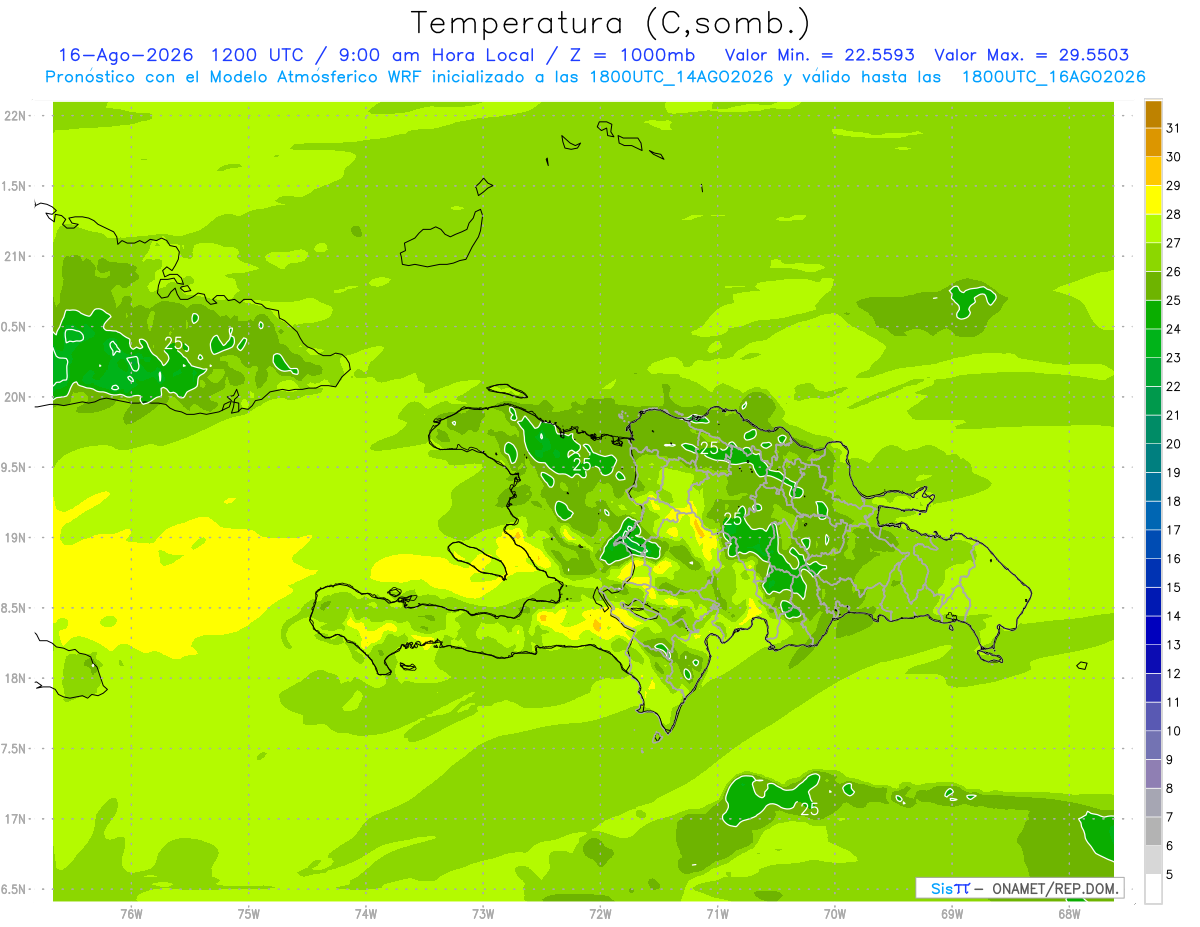Select the '1800UTC_16AGO2026' valid-until text

(x=1053, y=77)
